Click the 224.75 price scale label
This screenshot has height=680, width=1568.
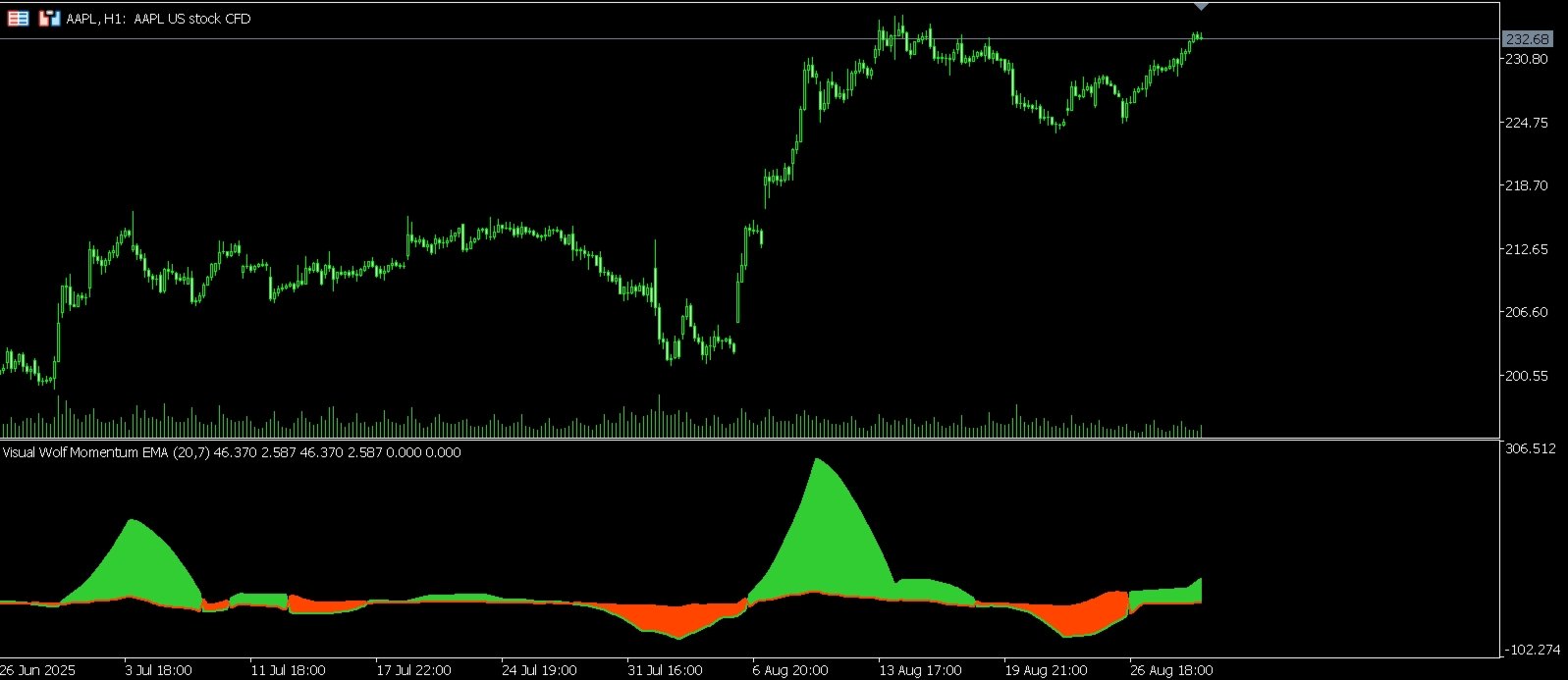coord(1527,123)
